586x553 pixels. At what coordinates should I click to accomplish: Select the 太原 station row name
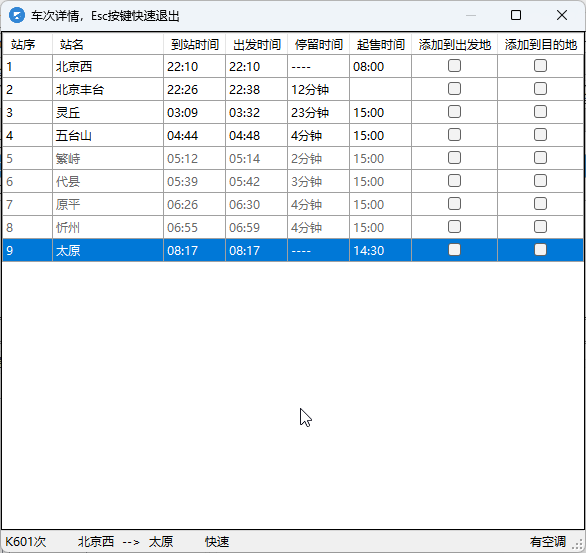[x=68, y=250]
